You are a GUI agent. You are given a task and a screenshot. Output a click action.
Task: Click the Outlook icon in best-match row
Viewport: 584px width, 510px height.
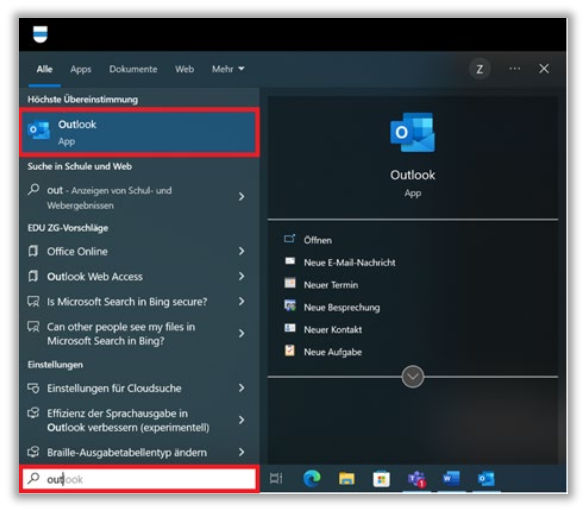[39, 130]
